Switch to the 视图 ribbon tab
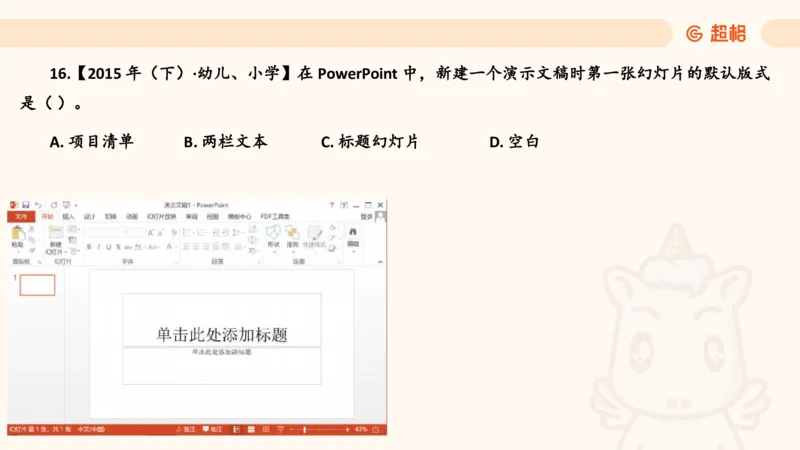 point(213,217)
